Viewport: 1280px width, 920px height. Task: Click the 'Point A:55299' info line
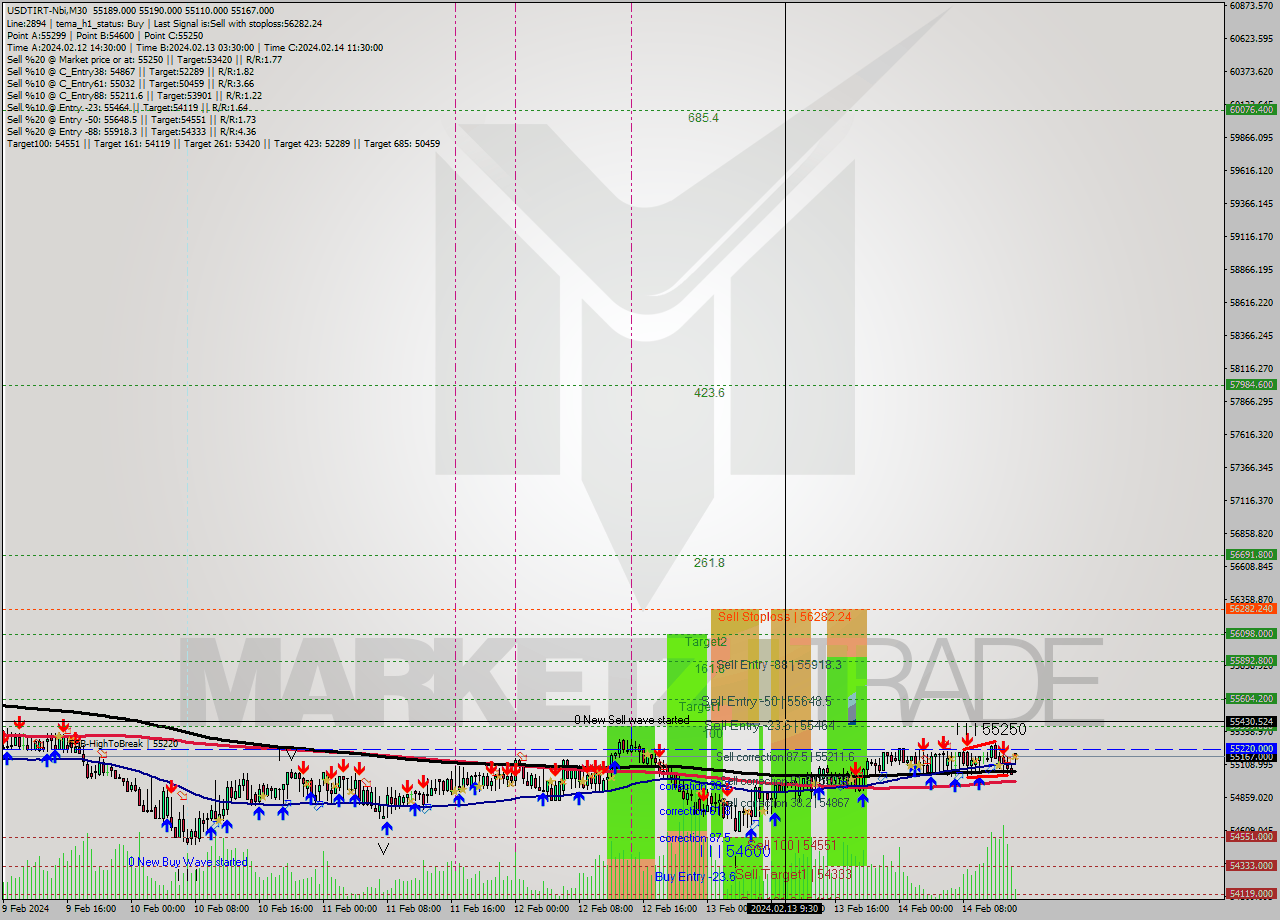105,35
